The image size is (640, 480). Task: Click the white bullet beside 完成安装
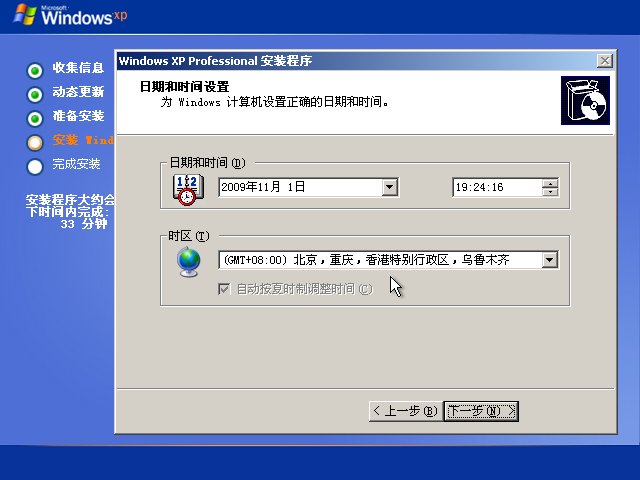[35, 167]
